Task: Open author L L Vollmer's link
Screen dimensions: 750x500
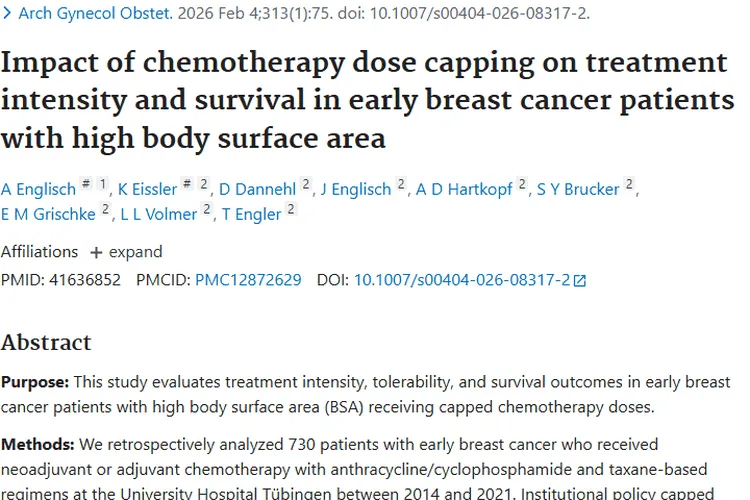Action: pos(159,212)
